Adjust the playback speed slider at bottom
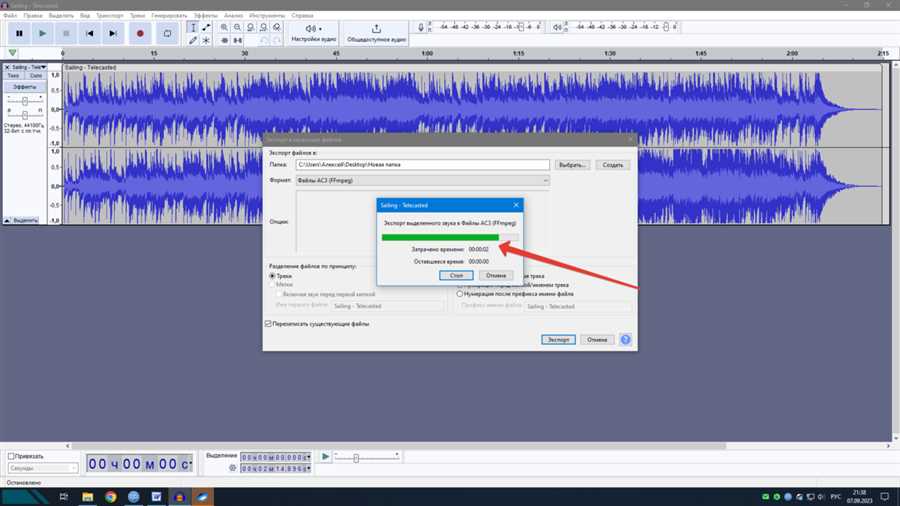Screen dimensions: 900x506 tap(356, 458)
